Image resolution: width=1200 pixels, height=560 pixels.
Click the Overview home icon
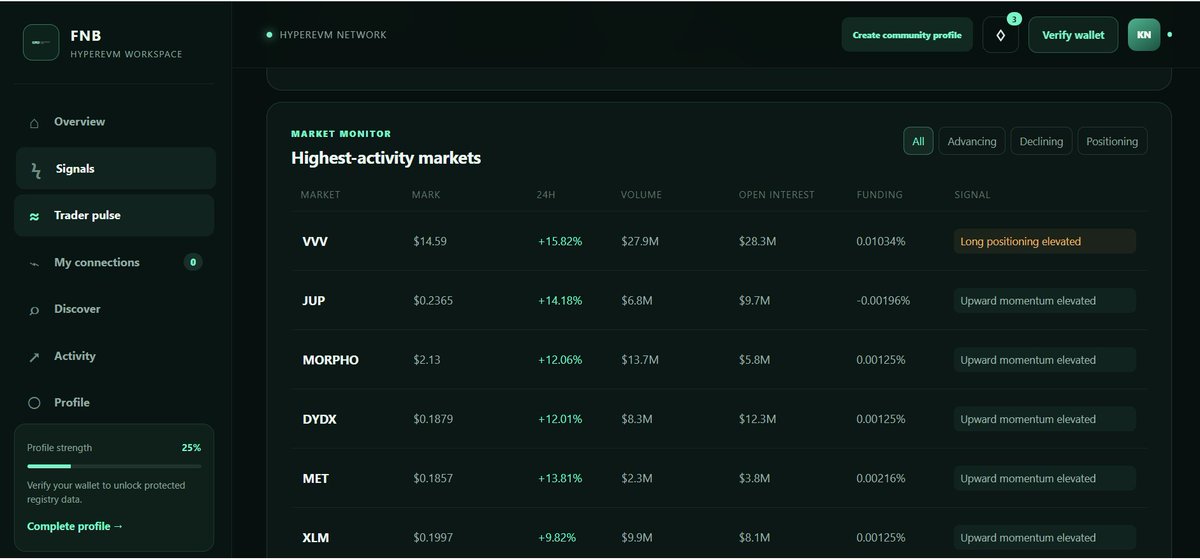[34, 123]
